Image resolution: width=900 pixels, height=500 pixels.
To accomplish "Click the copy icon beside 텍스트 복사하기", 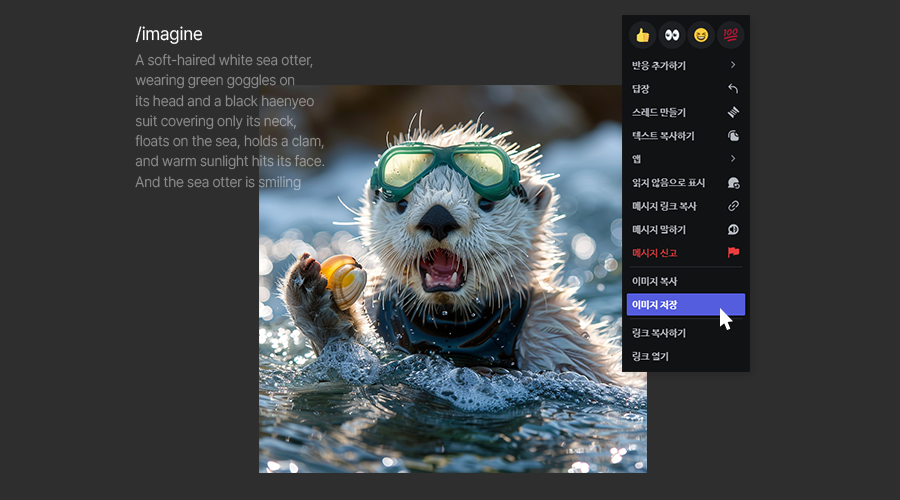I will pyautogui.click(x=733, y=136).
